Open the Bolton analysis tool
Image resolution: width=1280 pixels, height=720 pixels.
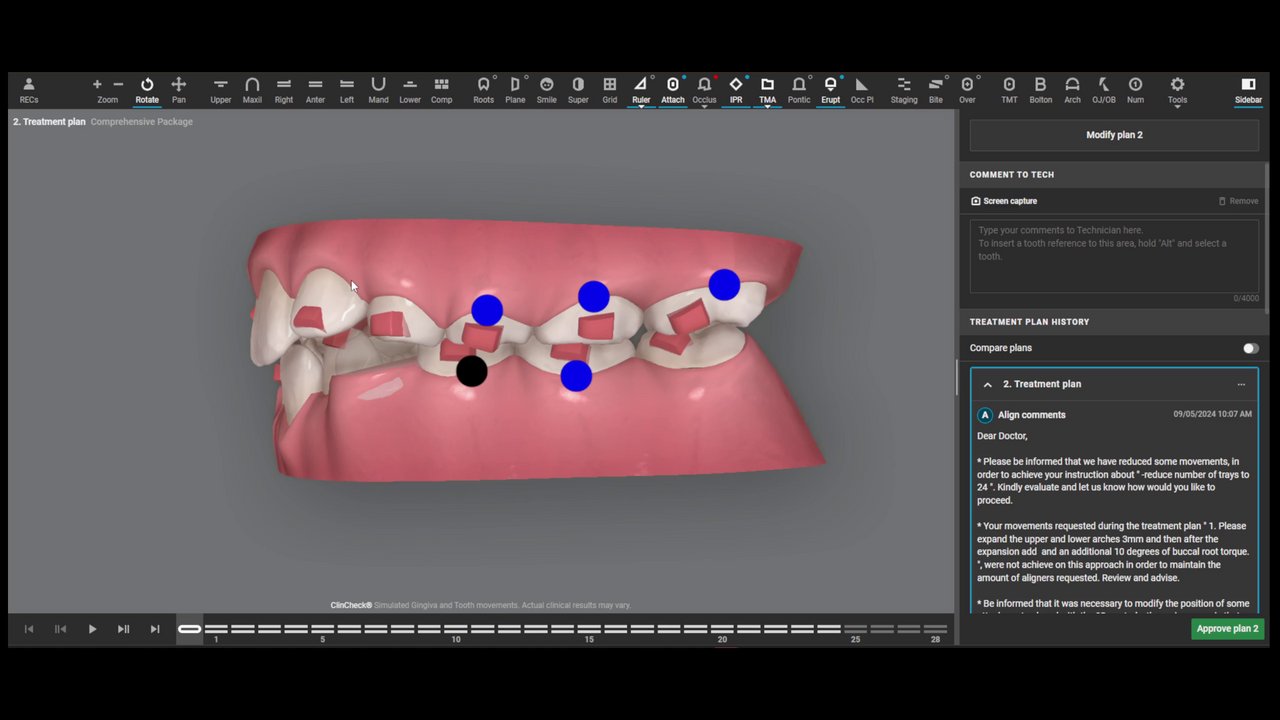click(x=1040, y=90)
